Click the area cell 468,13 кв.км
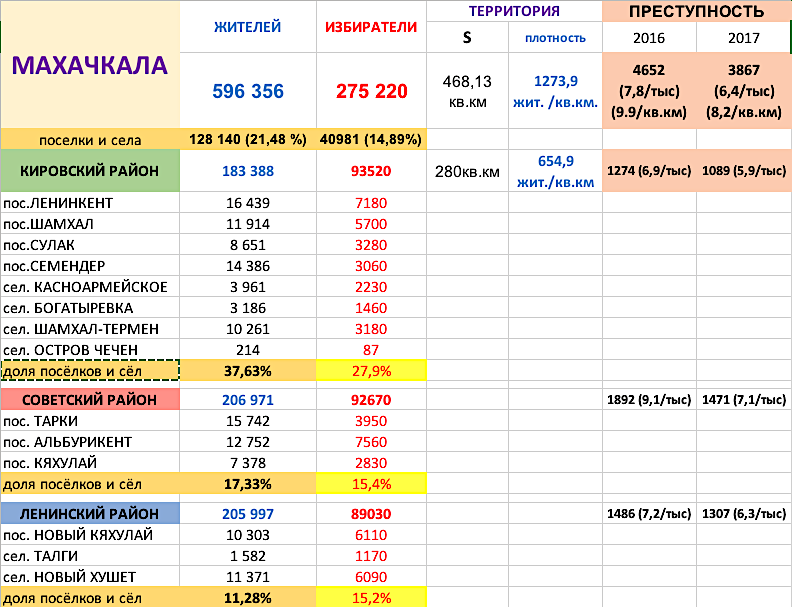792x607 pixels. 468,91
